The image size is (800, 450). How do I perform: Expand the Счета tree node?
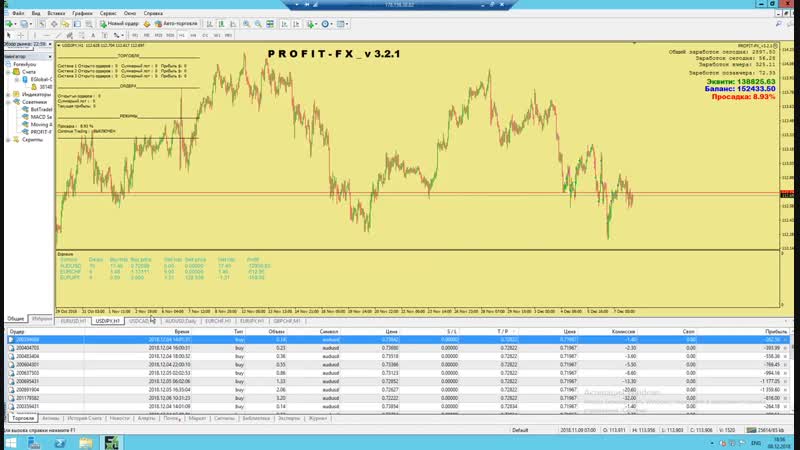click(8, 72)
